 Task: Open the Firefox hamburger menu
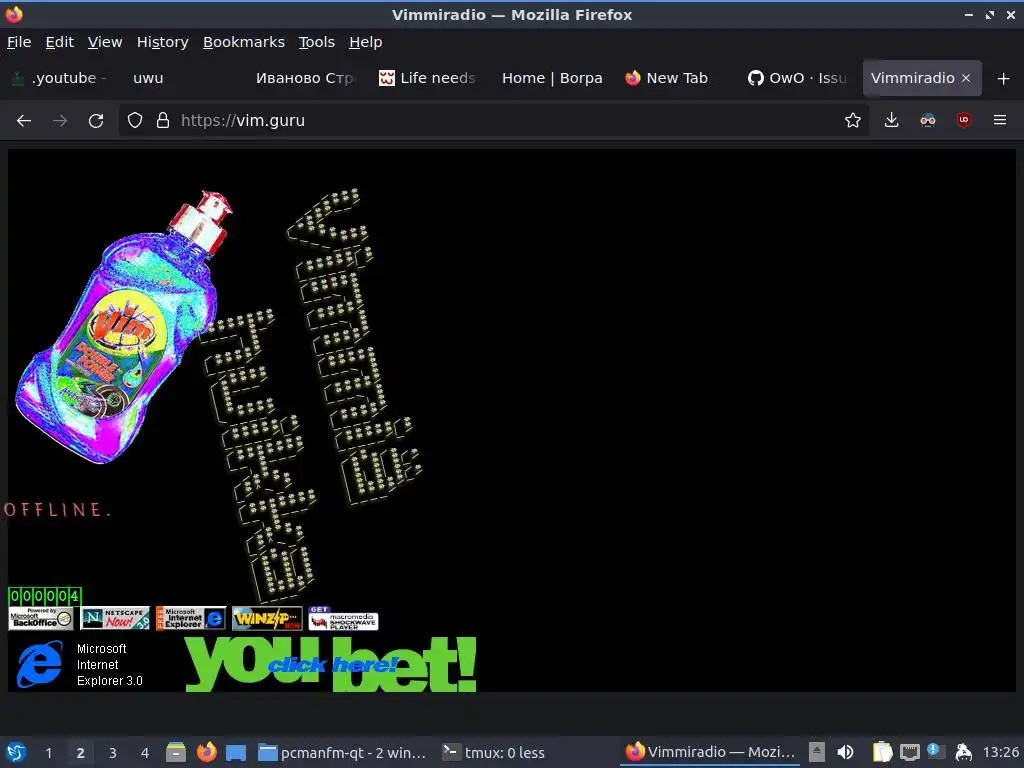click(x=999, y=120)
